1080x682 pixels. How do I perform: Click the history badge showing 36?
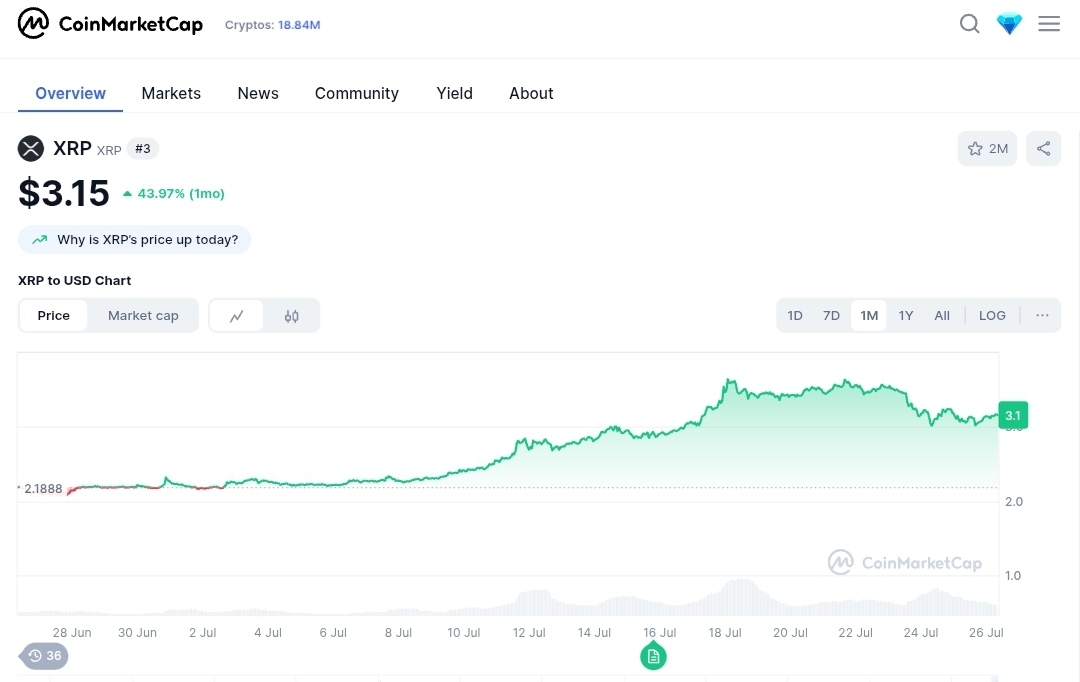[x=44, y=656]
